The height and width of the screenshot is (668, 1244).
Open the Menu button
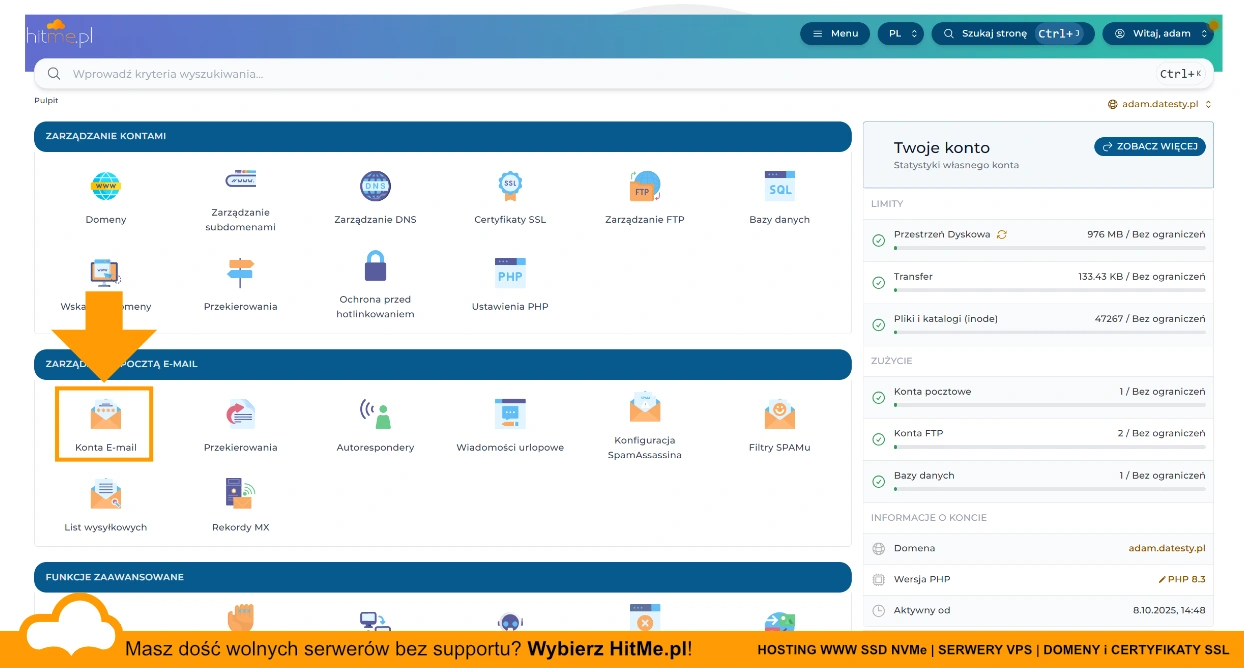coord(834,34)
